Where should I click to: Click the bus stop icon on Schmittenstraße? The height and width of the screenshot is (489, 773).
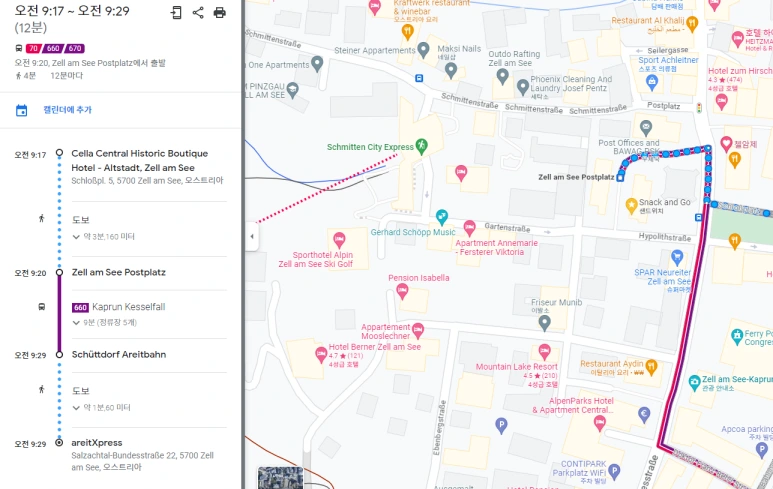click(x=419, y=78)
